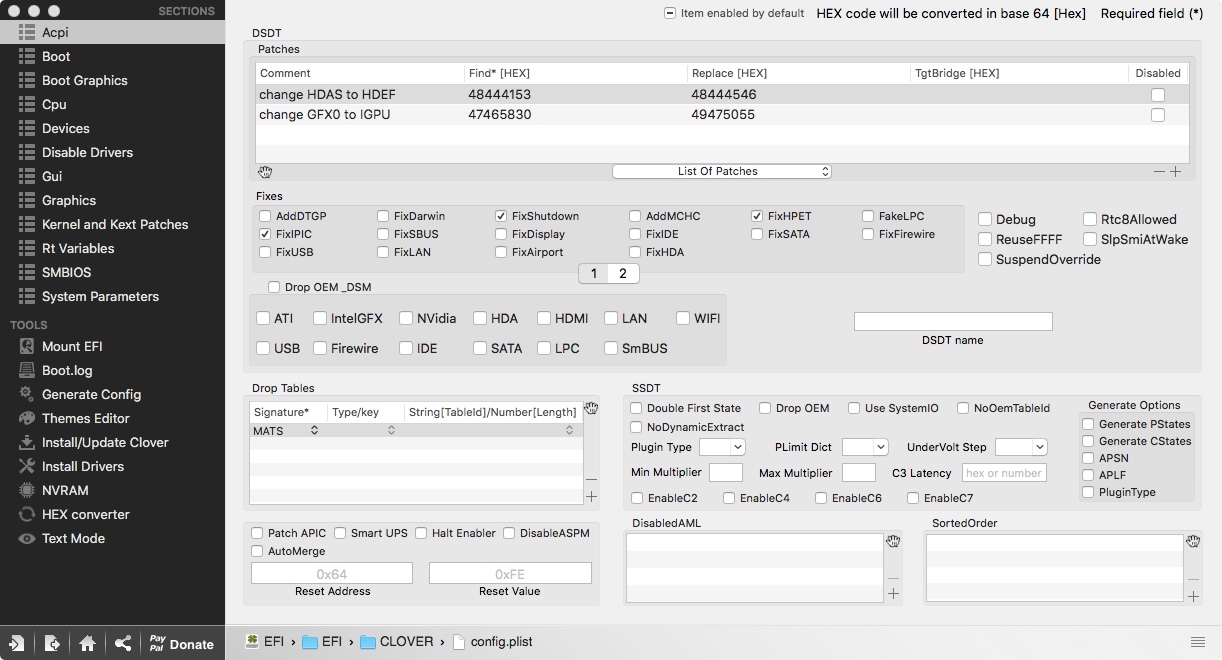Switch to Fixes page 2 tab
This screenshot has width=1222, height=660.
click(x=622, y=273)
